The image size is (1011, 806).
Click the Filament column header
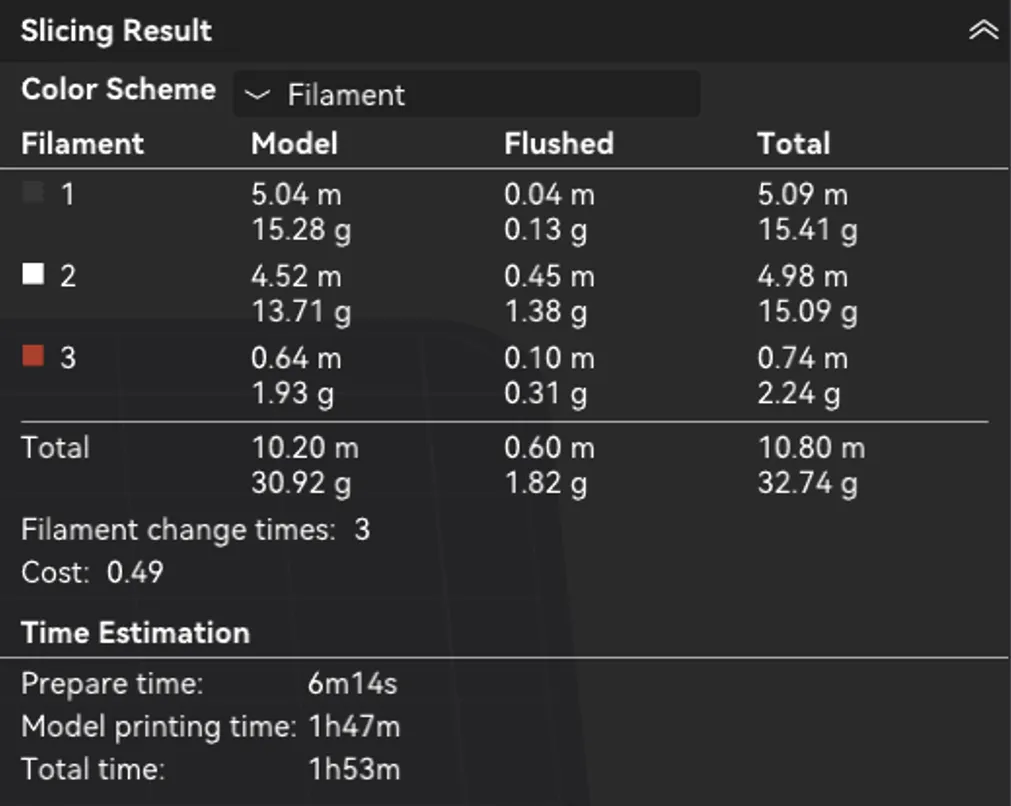coord(82,143)
